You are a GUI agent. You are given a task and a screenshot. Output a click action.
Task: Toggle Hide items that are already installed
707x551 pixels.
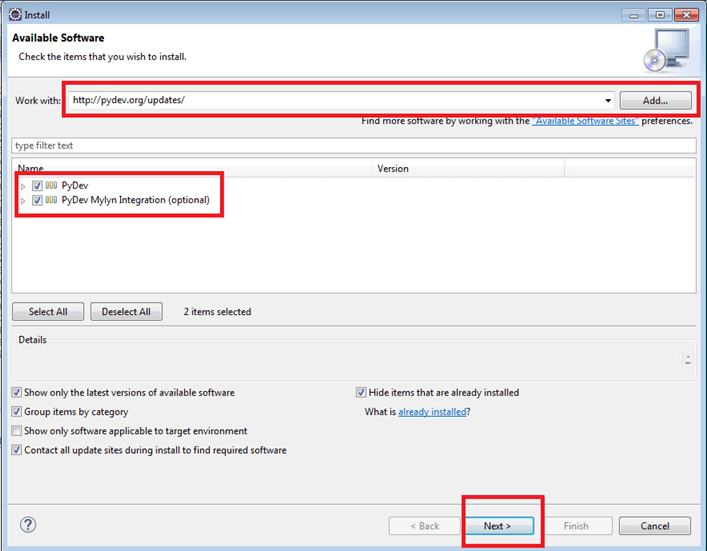[x=361, y=392]
